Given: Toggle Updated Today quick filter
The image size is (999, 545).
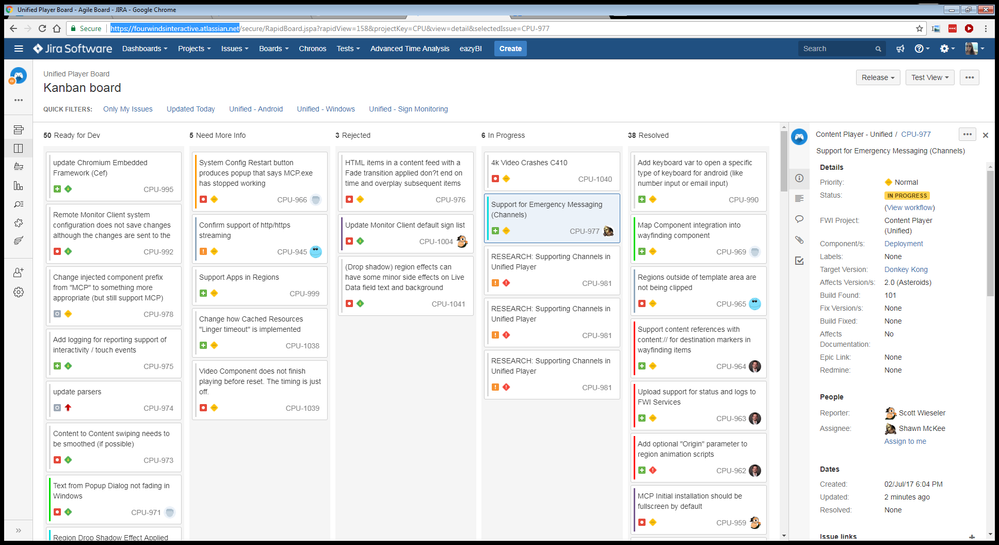Looking at the screenshot, I should (190, 109).
